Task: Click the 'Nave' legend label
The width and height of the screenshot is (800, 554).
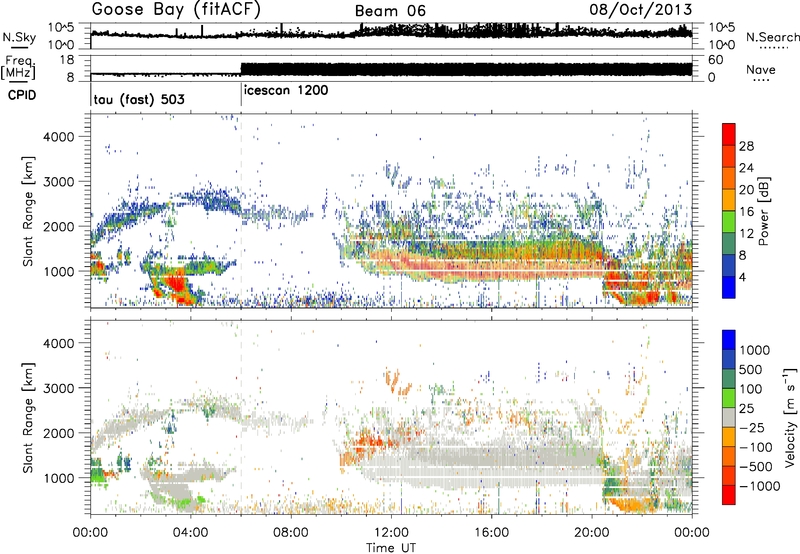Action: click(761, 70)
